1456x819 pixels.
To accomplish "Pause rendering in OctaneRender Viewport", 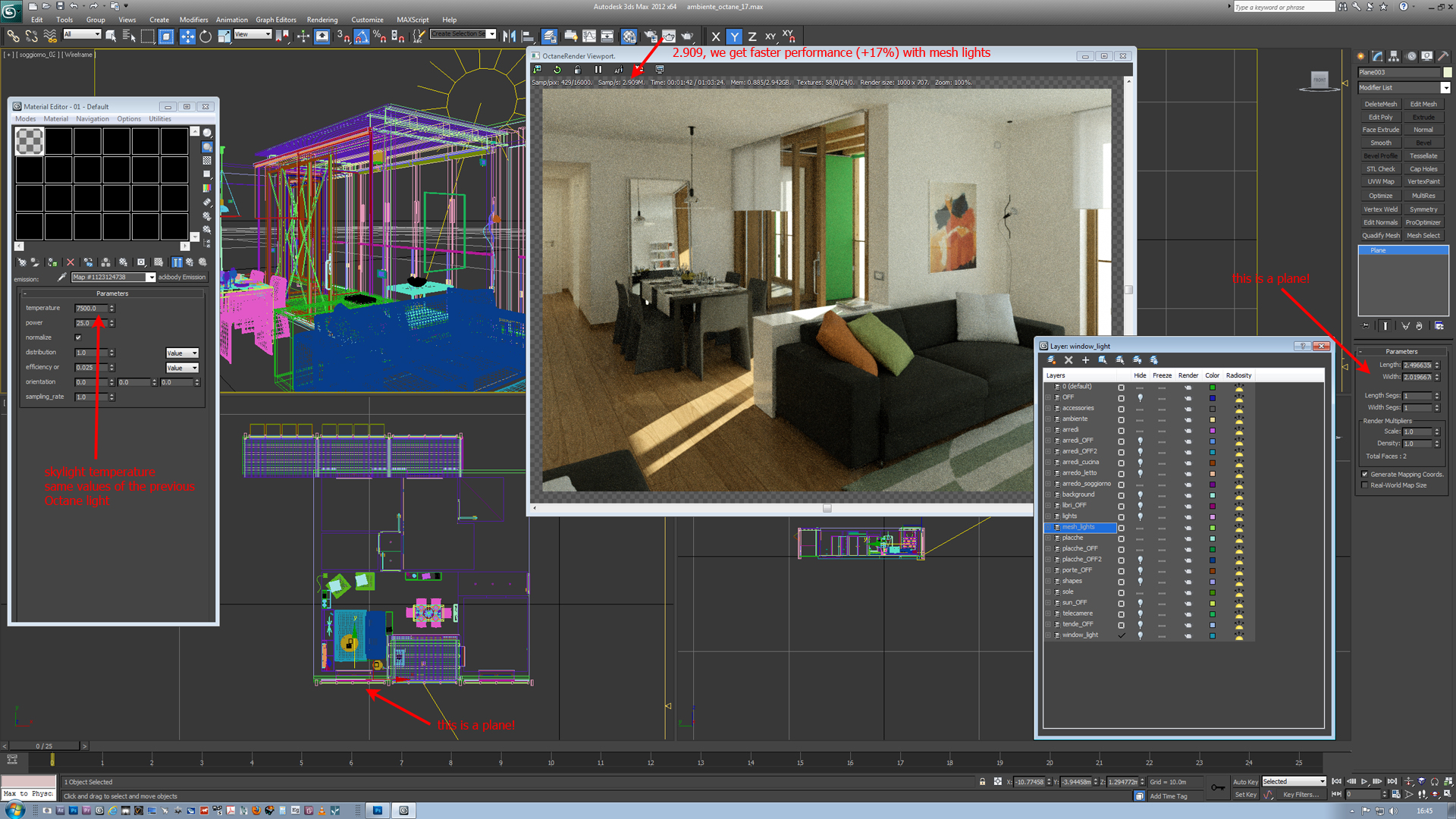I will 598,69.
